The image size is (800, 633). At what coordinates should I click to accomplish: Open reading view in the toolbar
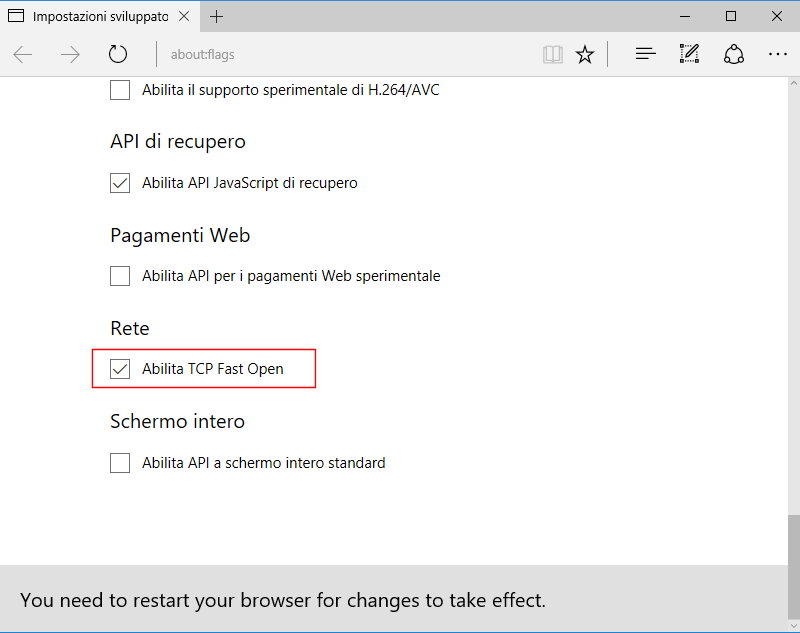tap(552, 53)
